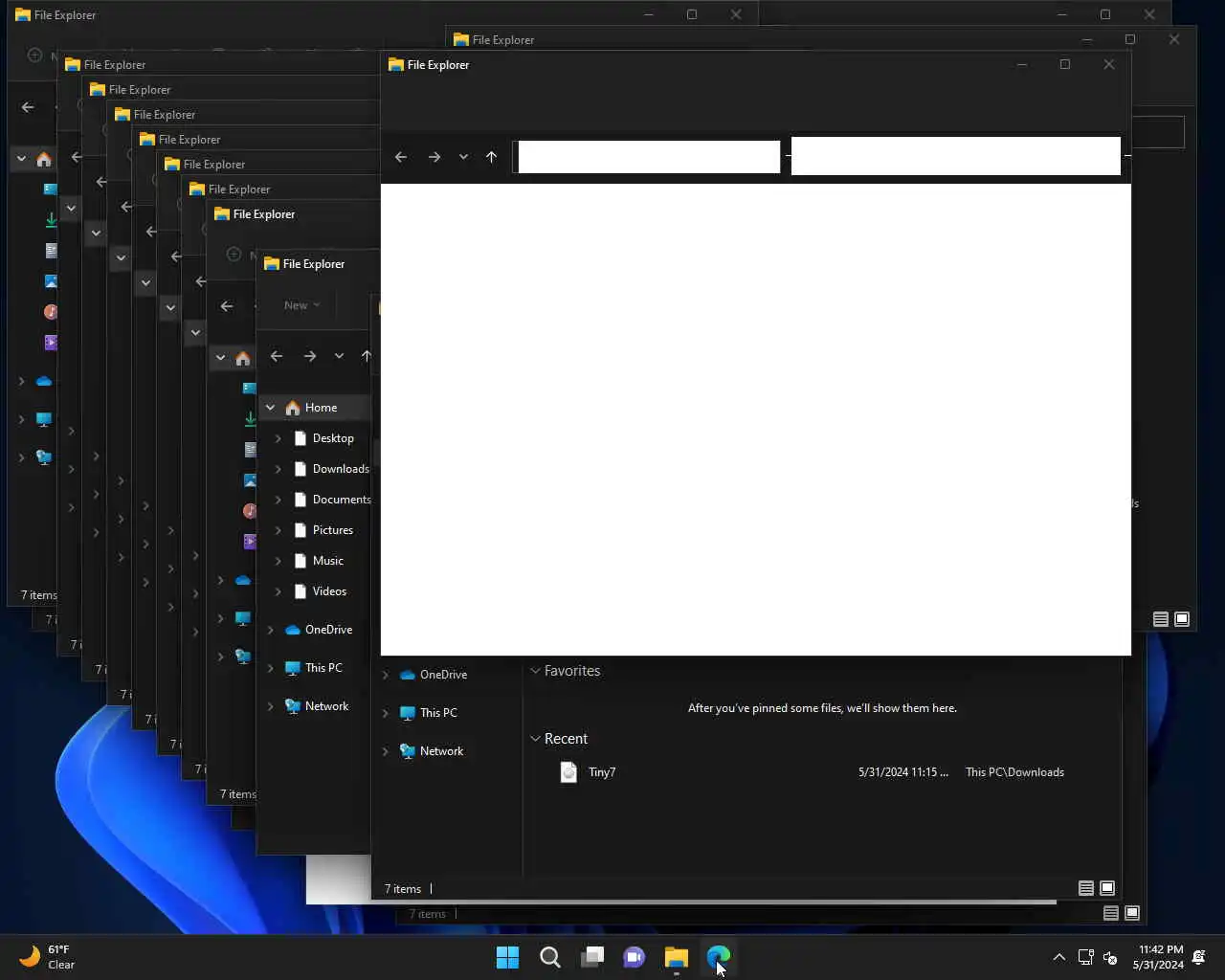The width and height of the screenshot is (1225, 980).
Task: Expand the Pictures tree node
Action: 278,530
